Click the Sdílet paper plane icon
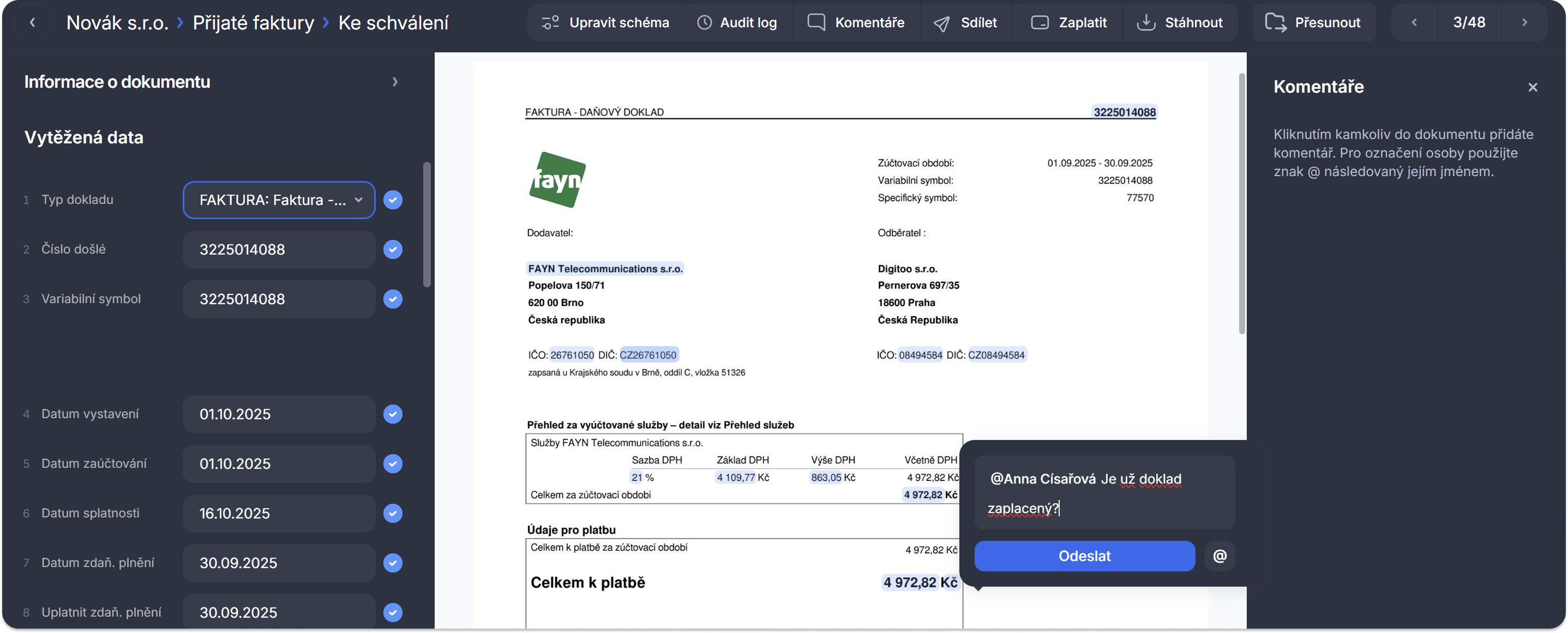1568x633 pixels. click(942, 23)
